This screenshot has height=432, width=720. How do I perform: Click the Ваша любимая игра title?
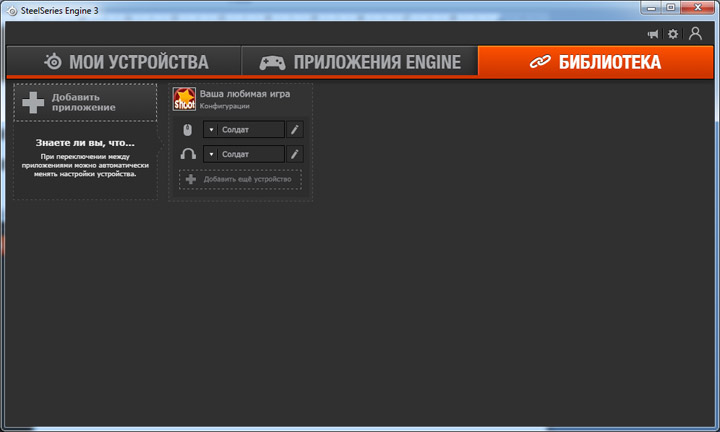[245, 94]
